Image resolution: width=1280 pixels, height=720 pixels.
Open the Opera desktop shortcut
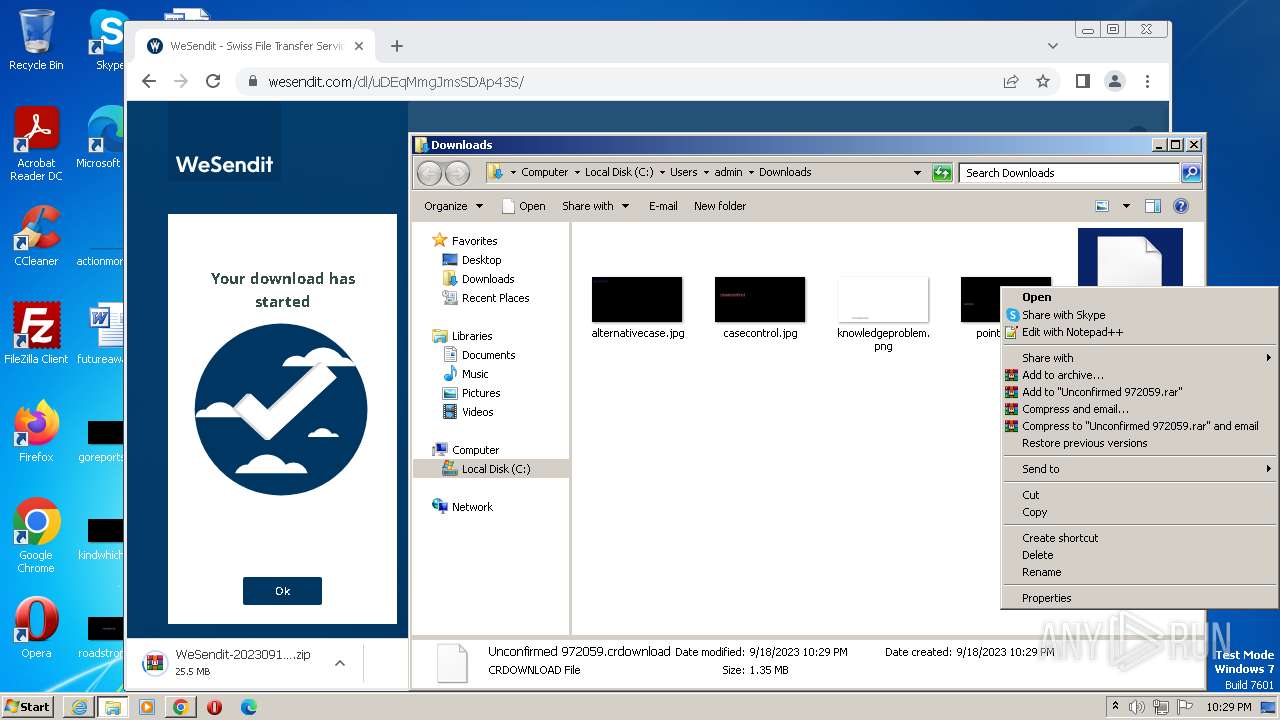point(36,628)
